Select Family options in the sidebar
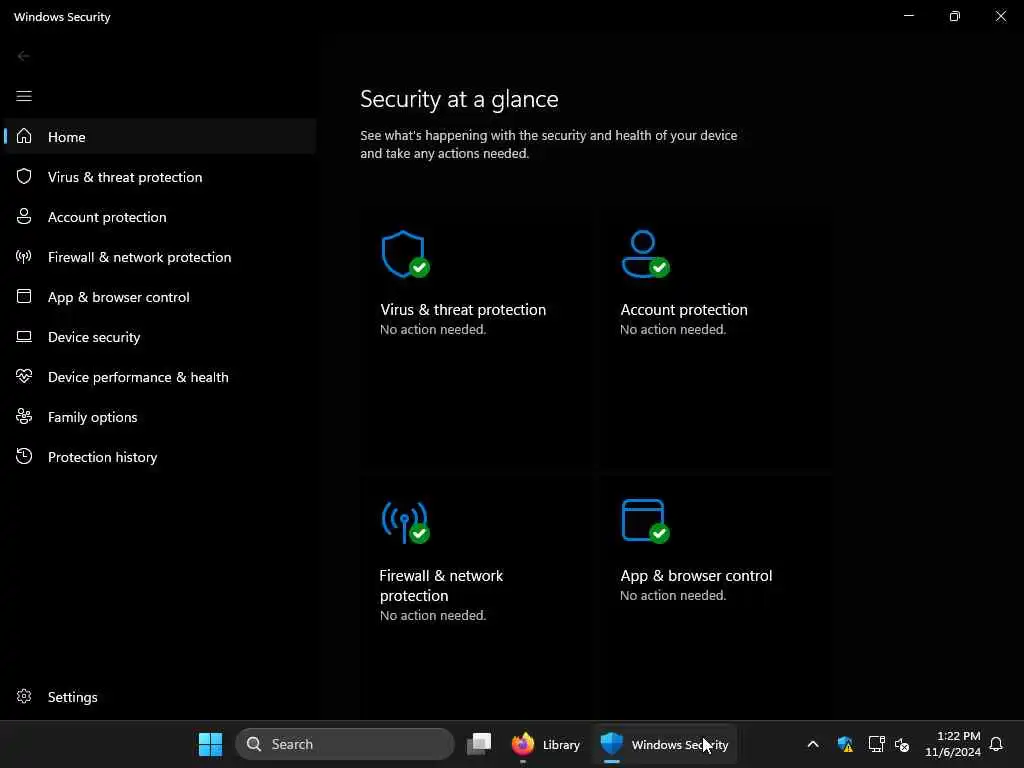Image resolution: width=1024 pixels, height=768 pixels. pos(92,417)
